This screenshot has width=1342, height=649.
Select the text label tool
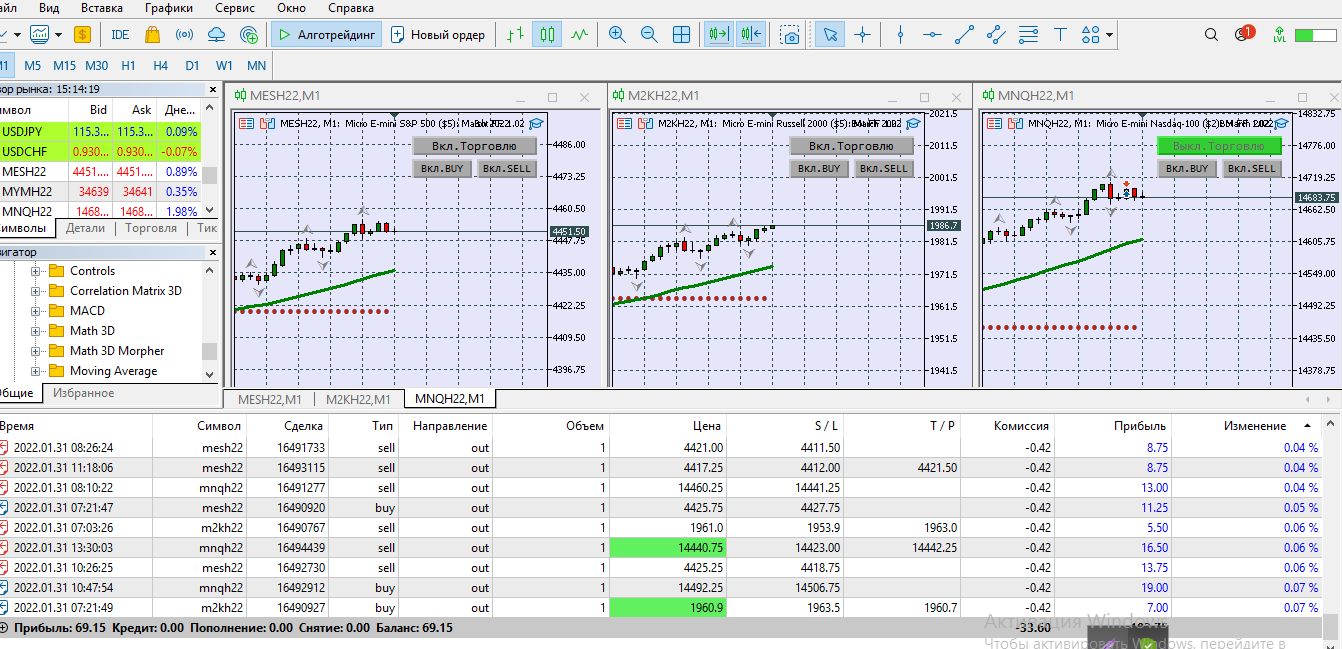1060,35
